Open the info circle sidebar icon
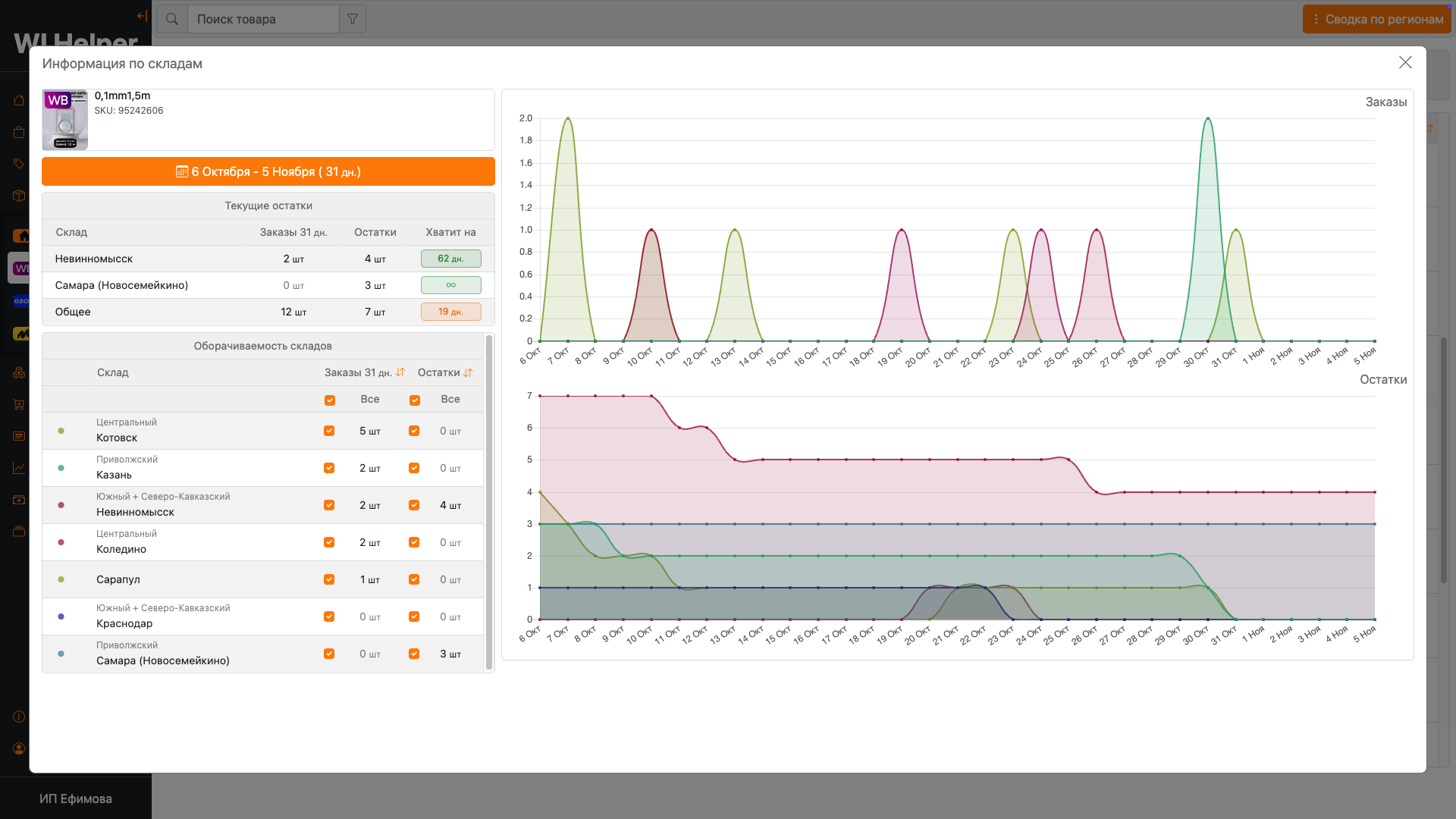This screenshot has width=1456, height=819. click(19, 717)
